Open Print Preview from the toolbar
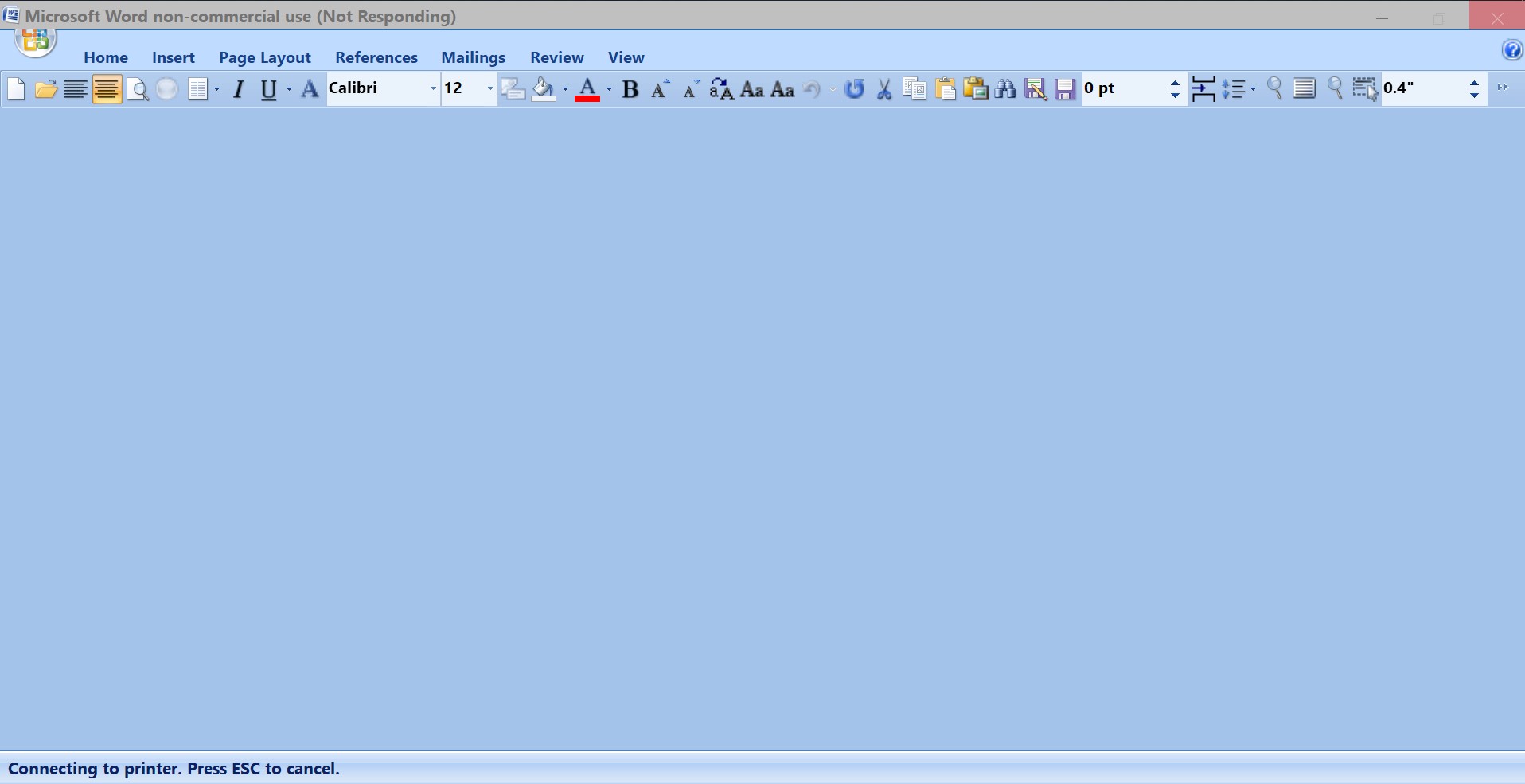1525x784 pixels. click(x=138, y=89)
